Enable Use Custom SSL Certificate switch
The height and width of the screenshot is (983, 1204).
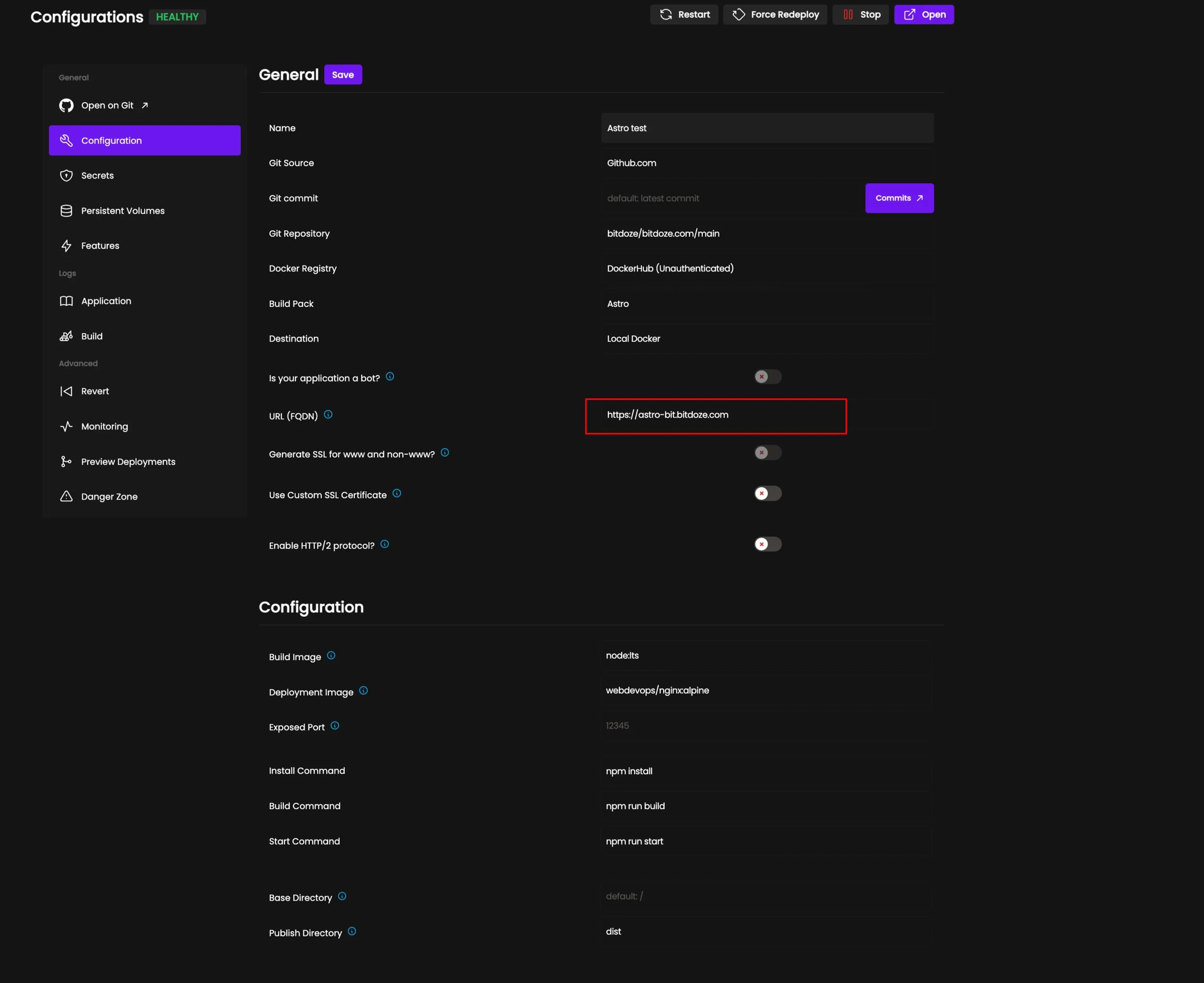pyautogui.click(x=768, y=493)
